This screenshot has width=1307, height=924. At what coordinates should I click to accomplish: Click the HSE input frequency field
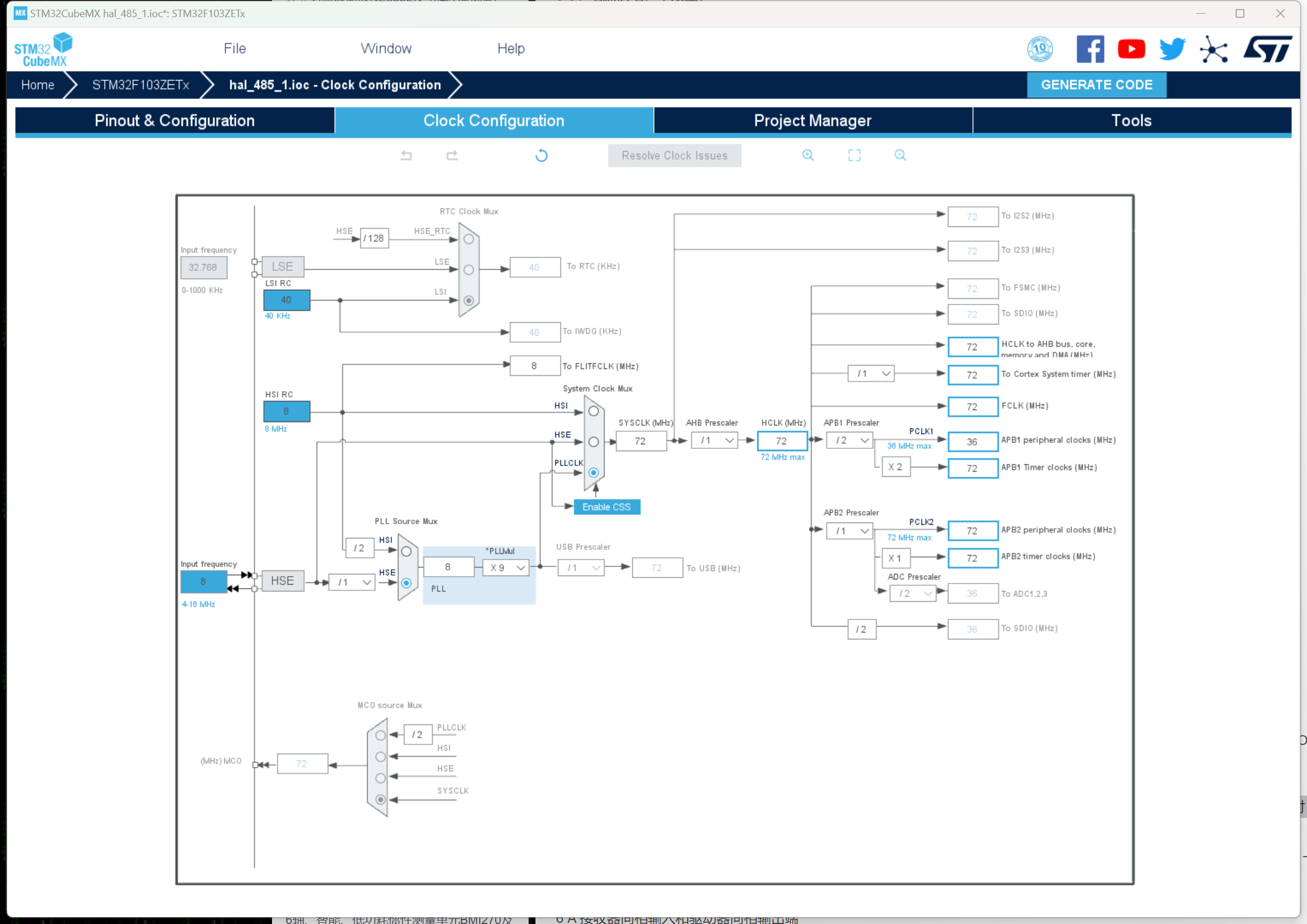tap(204, 582)
